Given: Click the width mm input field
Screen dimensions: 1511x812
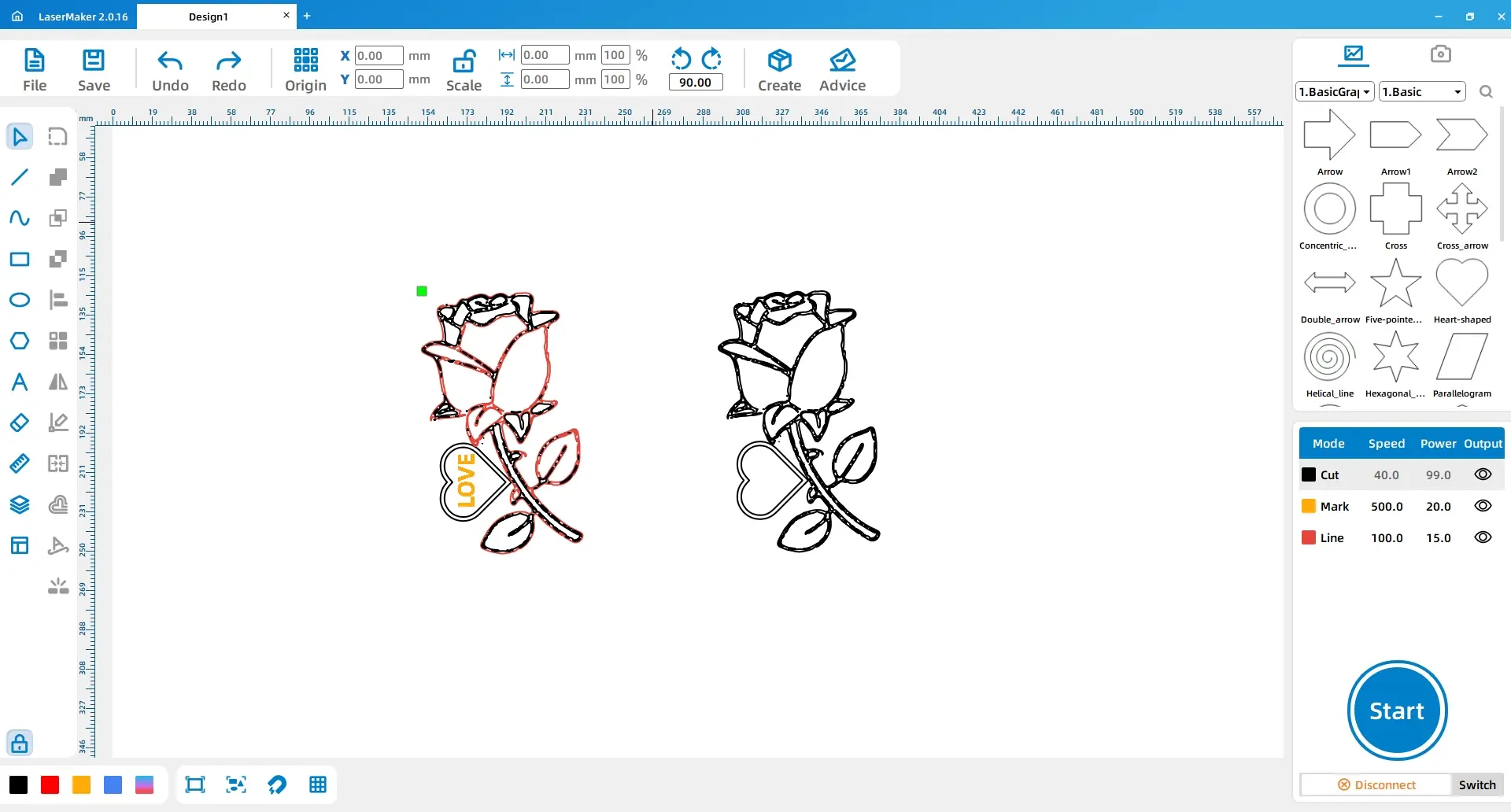Looking at the screenshot, I should point(545,55).
